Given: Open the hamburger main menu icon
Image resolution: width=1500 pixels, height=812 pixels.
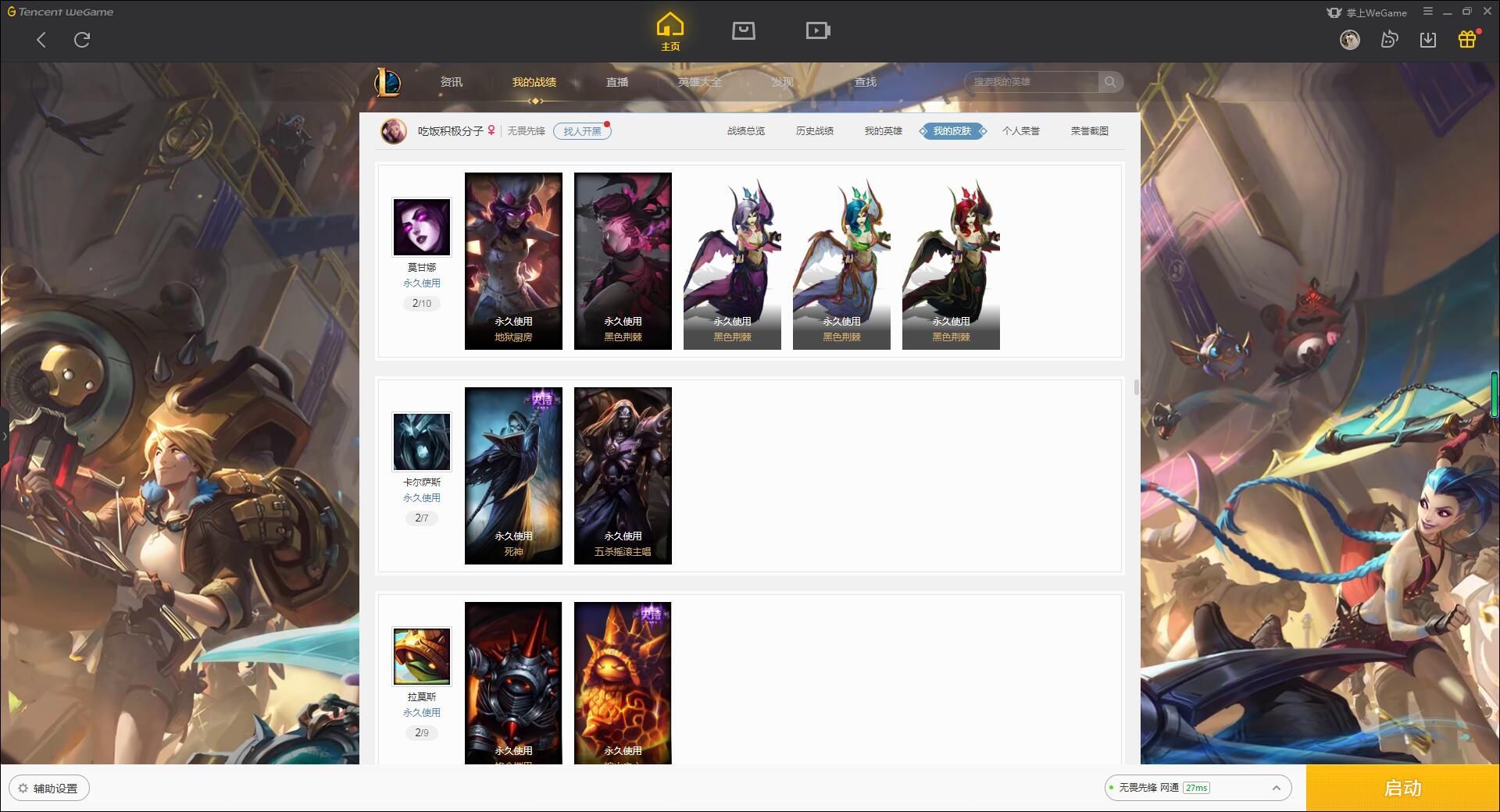Looking at the screenshot, I should pos(1428,12).
